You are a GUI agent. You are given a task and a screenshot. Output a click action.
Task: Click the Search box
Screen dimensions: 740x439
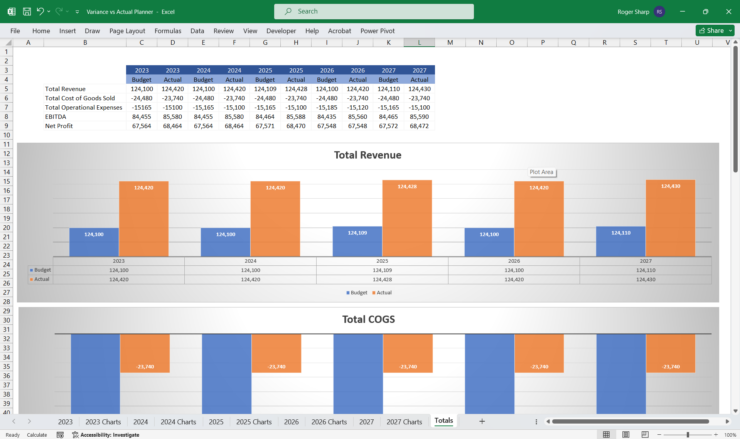pos(374,11)
